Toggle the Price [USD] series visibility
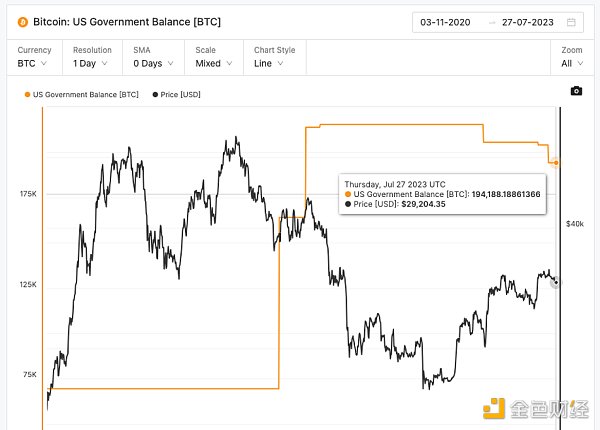 click(x=182, y=95)
